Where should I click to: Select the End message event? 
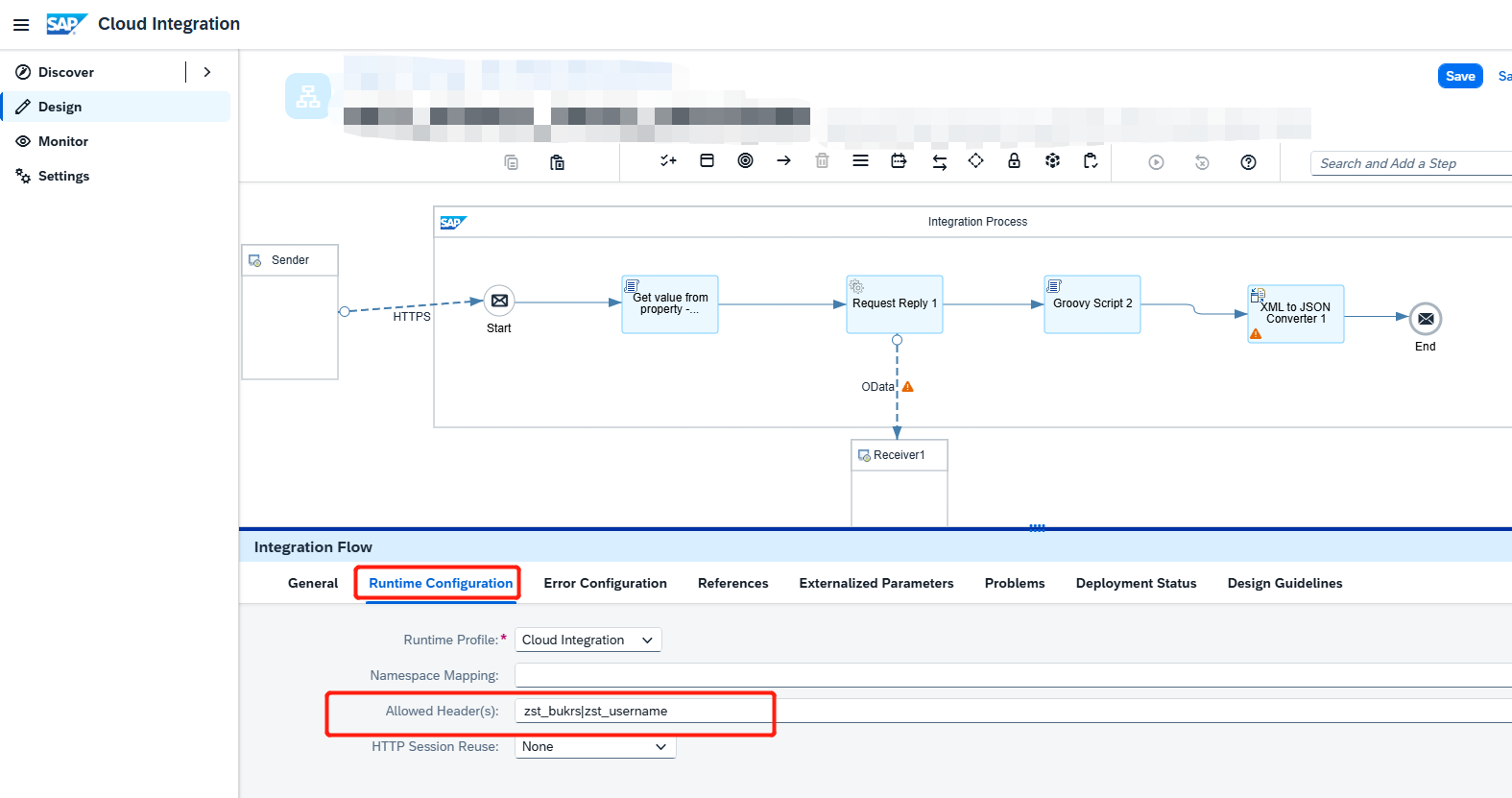tap(1426, 319)
